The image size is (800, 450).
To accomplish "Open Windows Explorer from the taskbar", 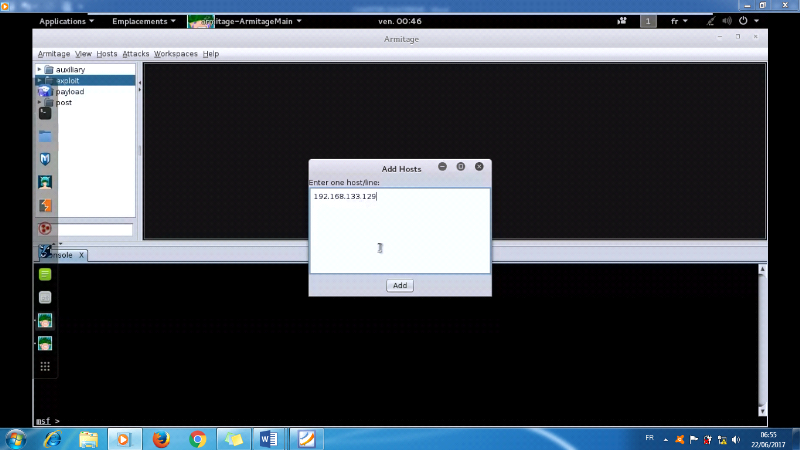I will [88, 439].
